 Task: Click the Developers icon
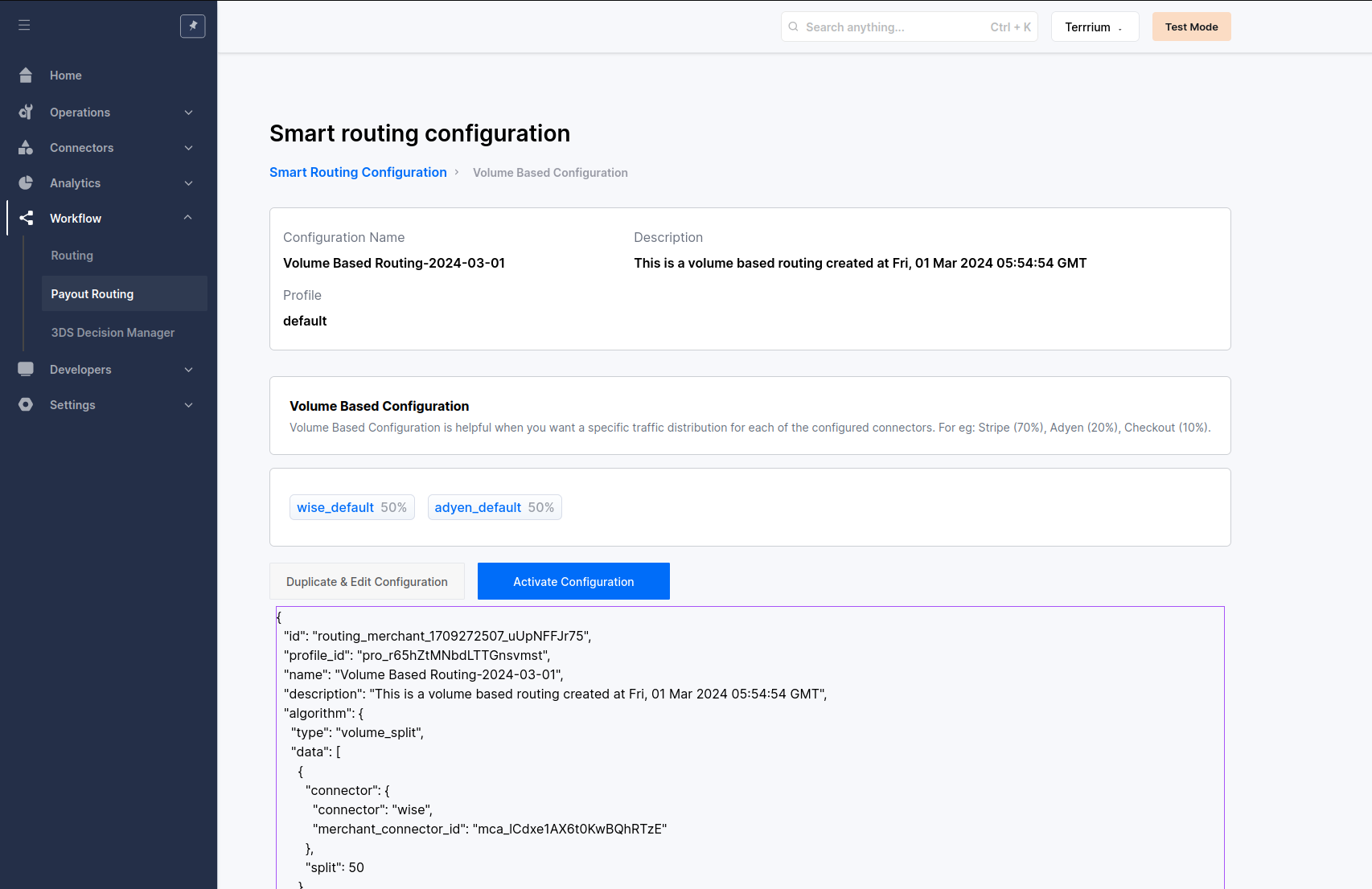[26, 369]
